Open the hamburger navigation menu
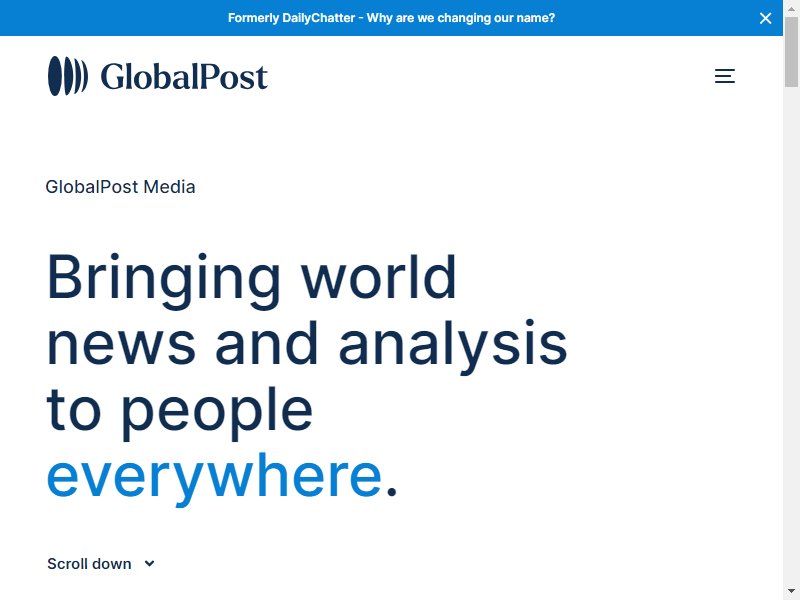 [x=724, y=76]
